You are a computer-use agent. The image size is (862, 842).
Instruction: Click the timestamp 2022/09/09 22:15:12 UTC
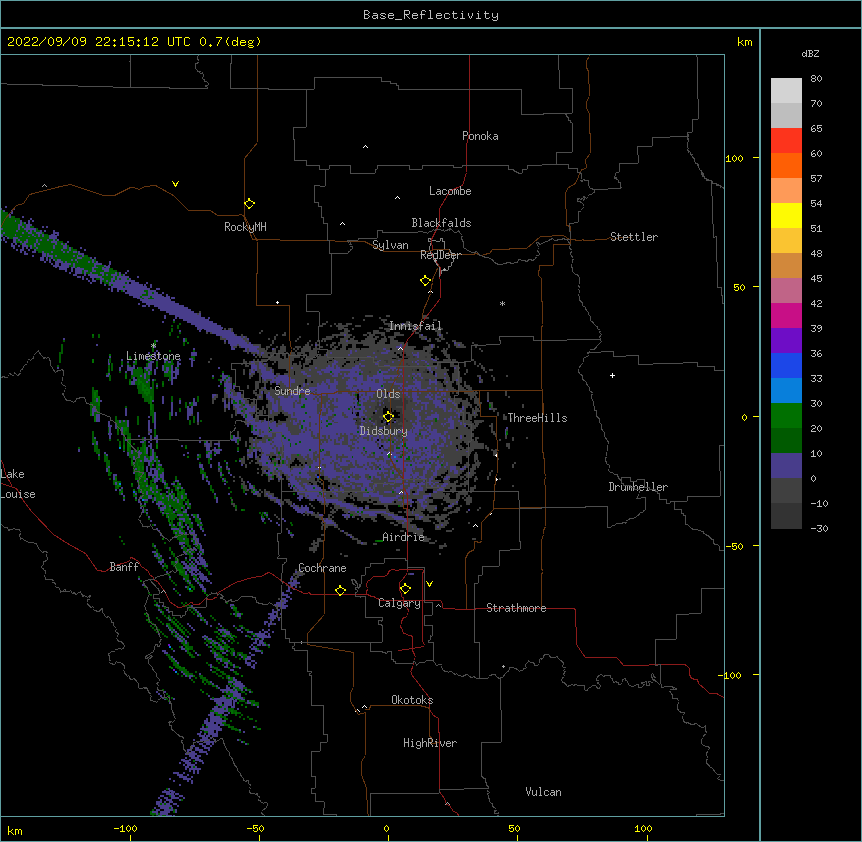[99, 41]
